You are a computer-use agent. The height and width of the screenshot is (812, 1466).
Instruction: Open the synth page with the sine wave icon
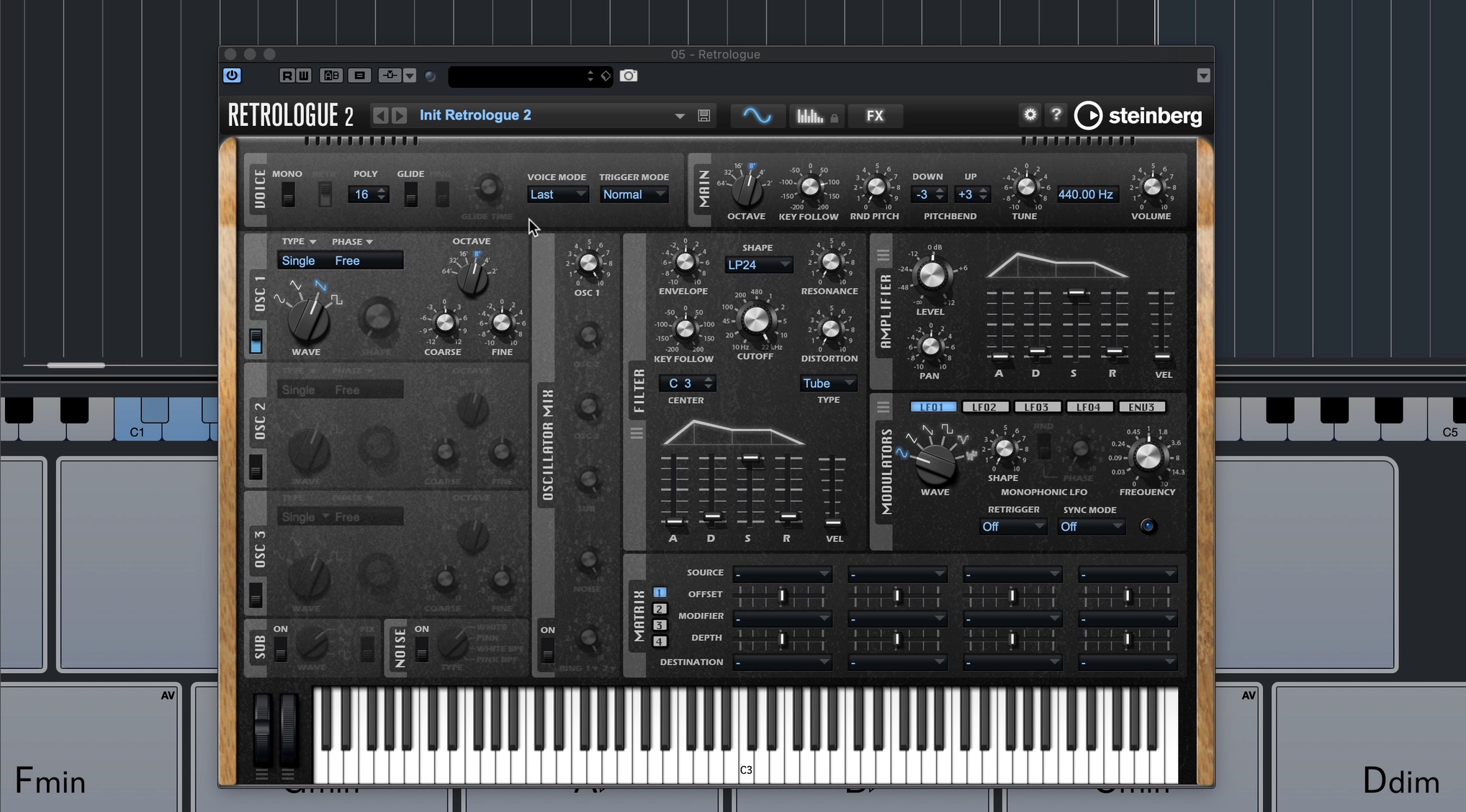point(757,115)
